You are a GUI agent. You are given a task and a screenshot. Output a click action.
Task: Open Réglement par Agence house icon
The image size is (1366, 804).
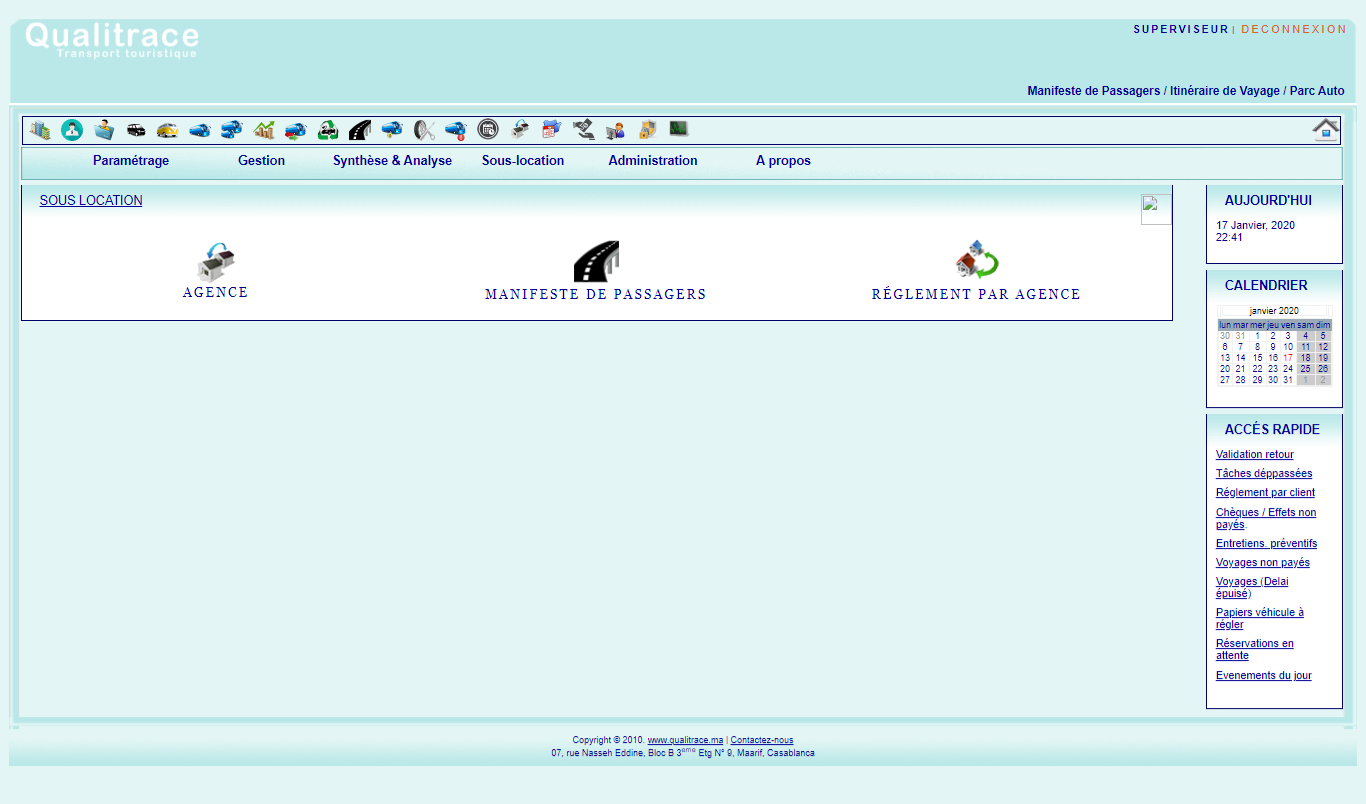point(976,260)
